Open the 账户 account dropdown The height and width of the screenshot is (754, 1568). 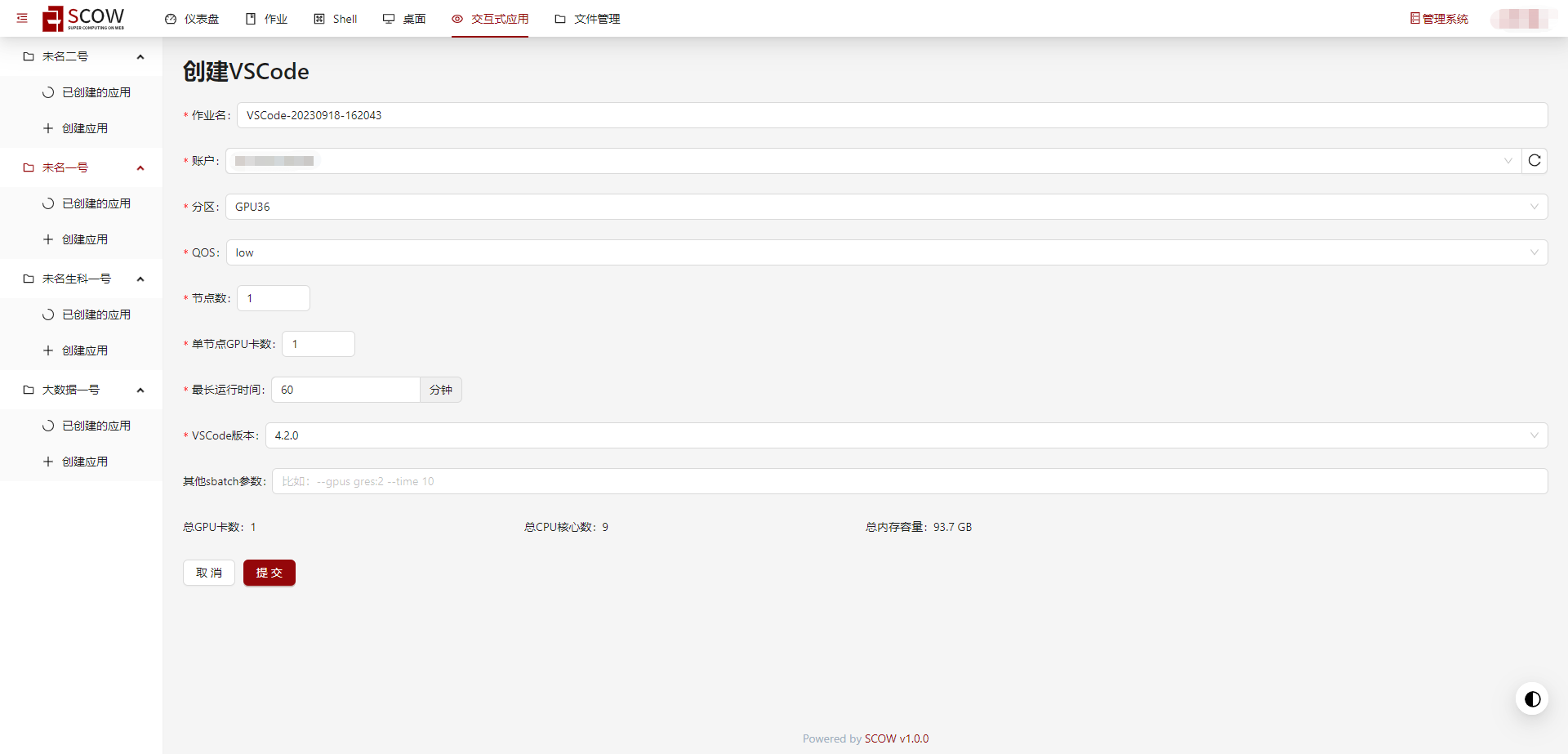coord(873,161)
